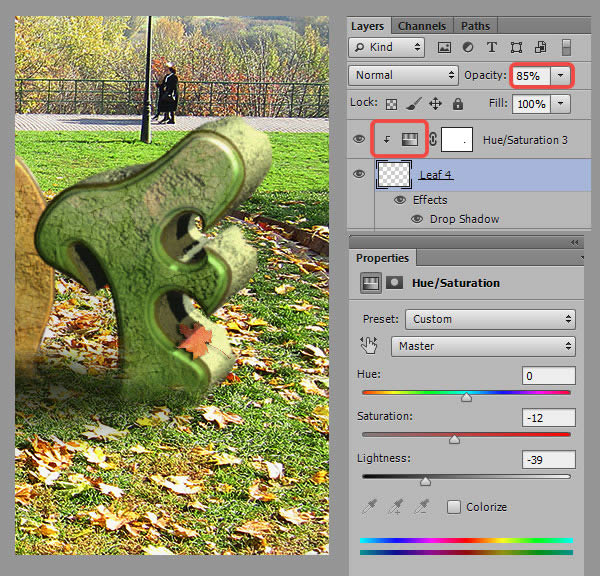The height and width of the screenshot is (576, 600).
Task: Click the smart object filter icon
Action: (540, 47)
